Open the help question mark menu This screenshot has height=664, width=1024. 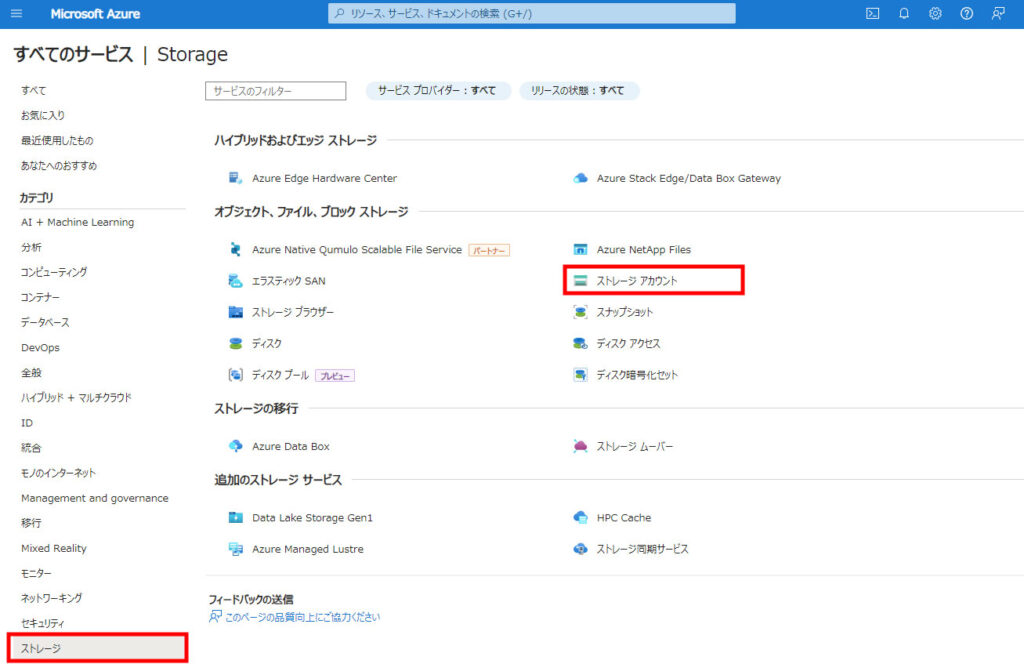coord(967,14)
